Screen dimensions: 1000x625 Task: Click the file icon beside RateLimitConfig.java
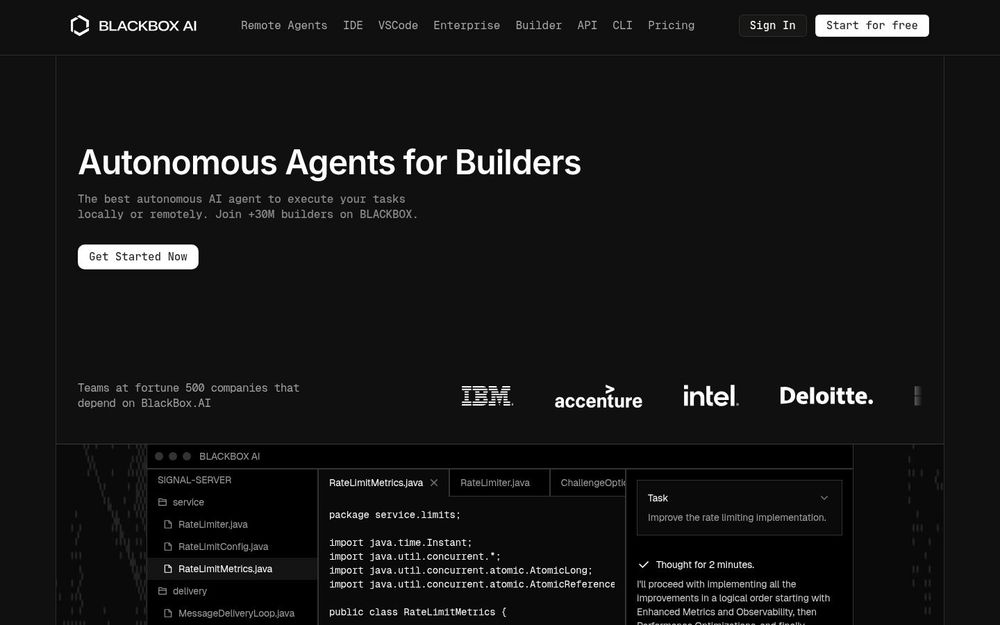(168, 547)
